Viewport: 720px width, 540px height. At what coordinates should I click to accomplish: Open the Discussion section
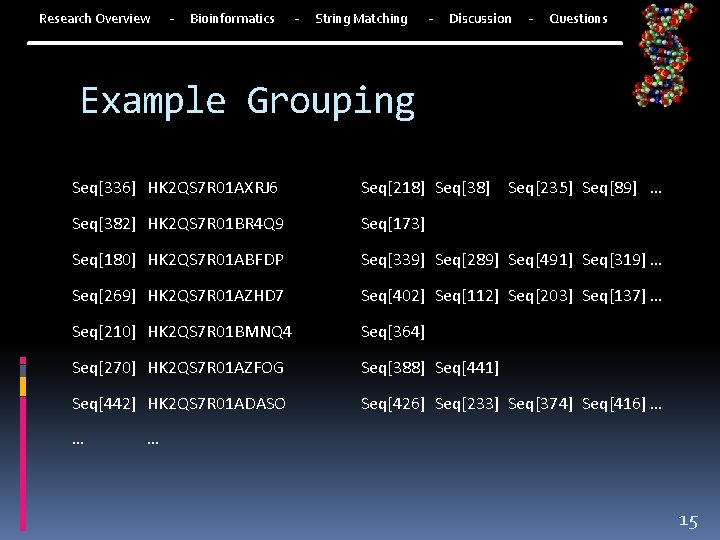480,19
